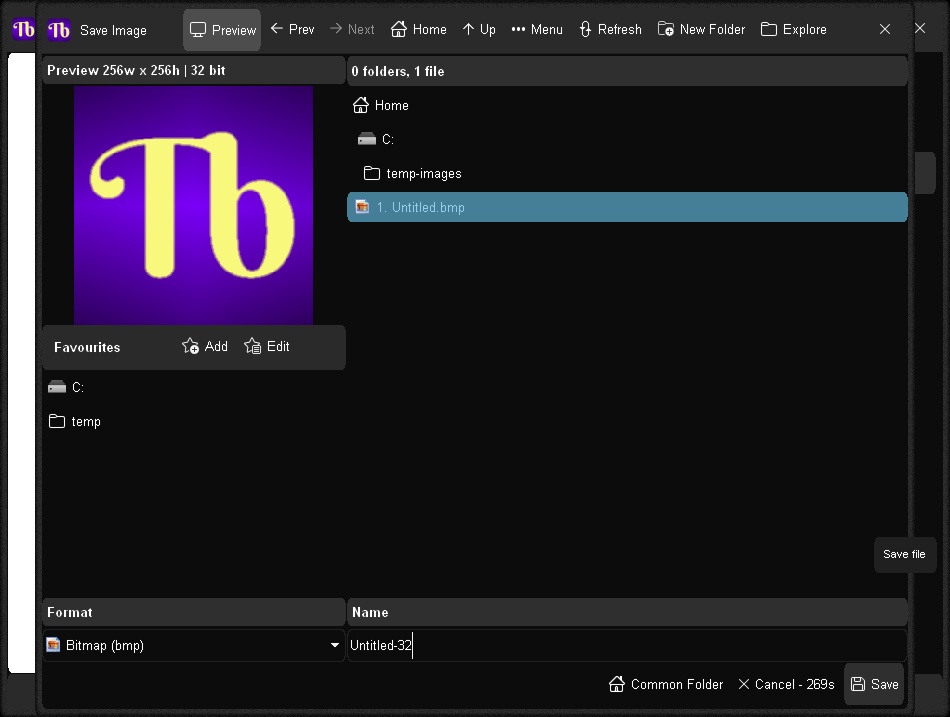Click the folder icon beside temp-images

pyautogui.click(x=371, y=173)
